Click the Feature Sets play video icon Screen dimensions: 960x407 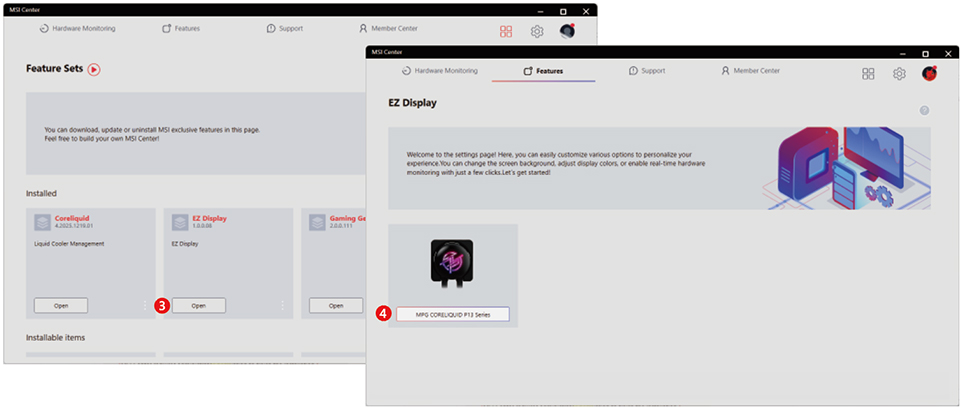94,69
